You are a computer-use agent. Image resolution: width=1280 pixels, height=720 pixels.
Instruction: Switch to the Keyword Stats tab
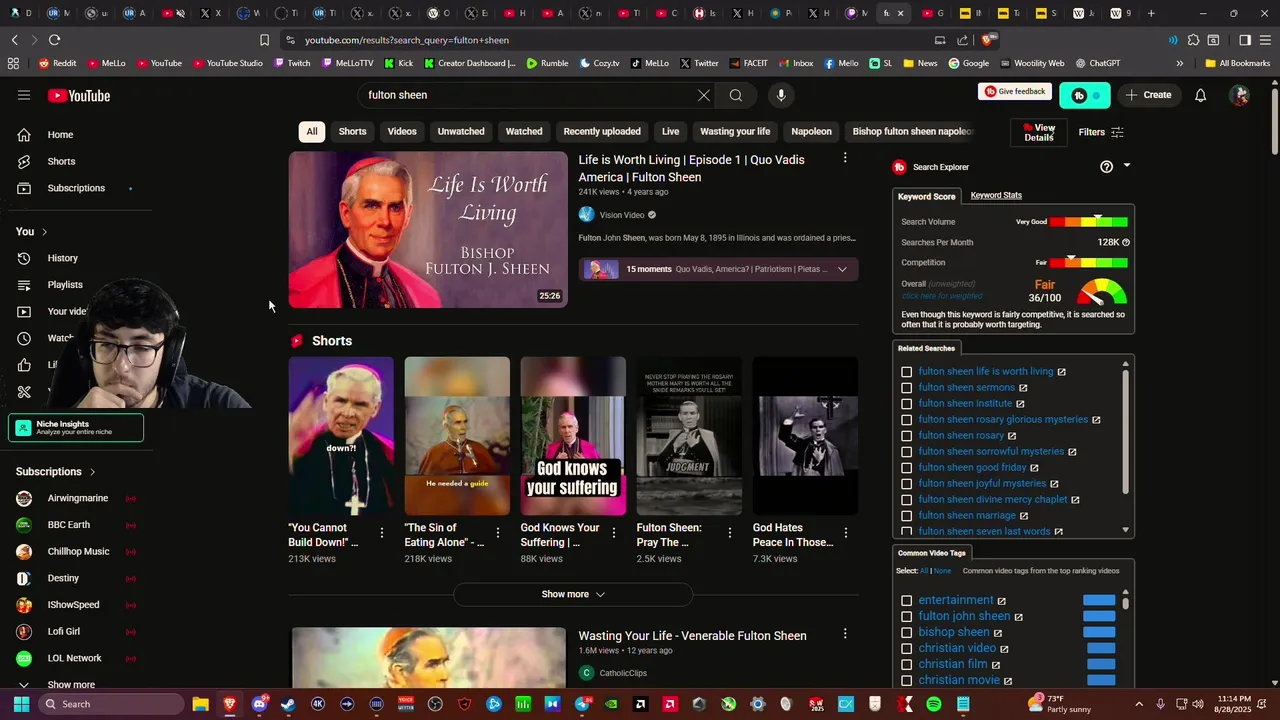pyautogui.click(x=996, y=195)
